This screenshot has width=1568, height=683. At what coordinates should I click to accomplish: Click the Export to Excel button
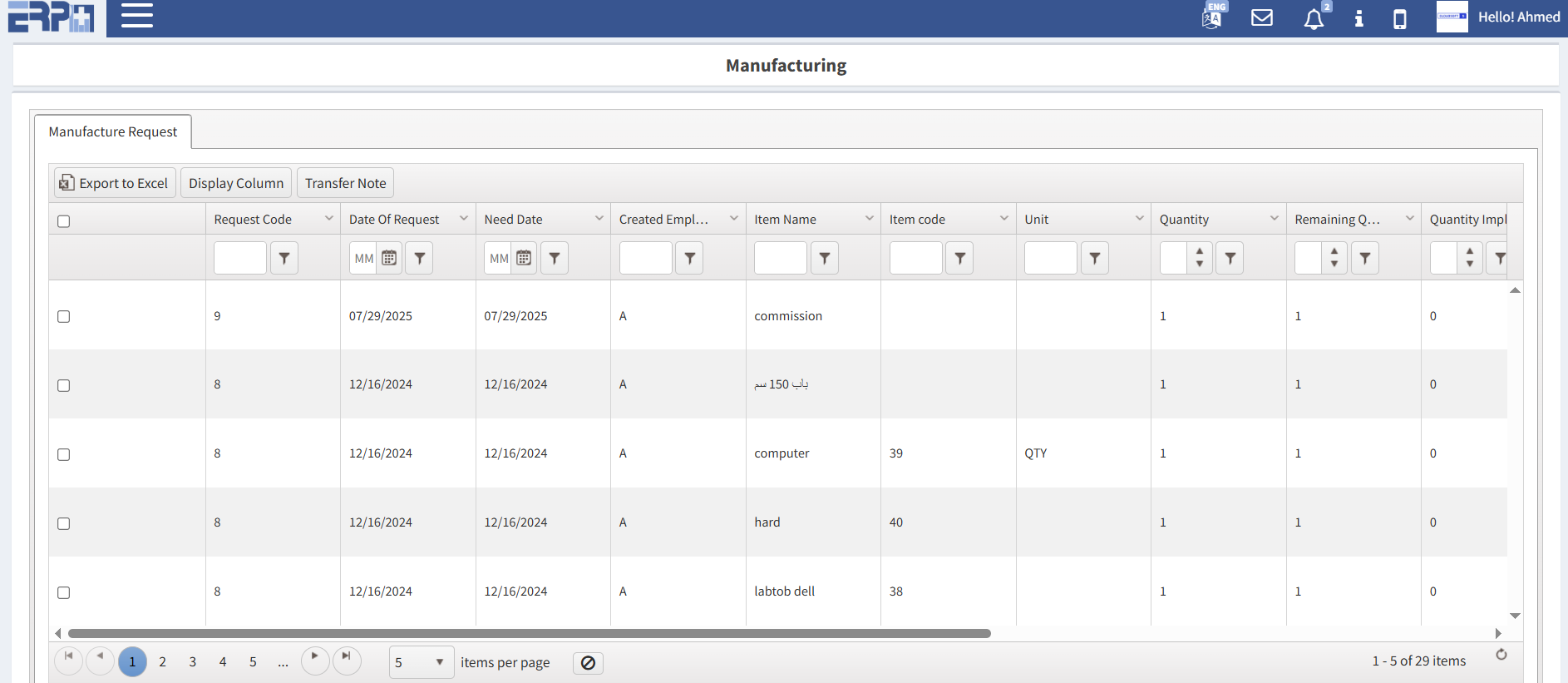115,183
